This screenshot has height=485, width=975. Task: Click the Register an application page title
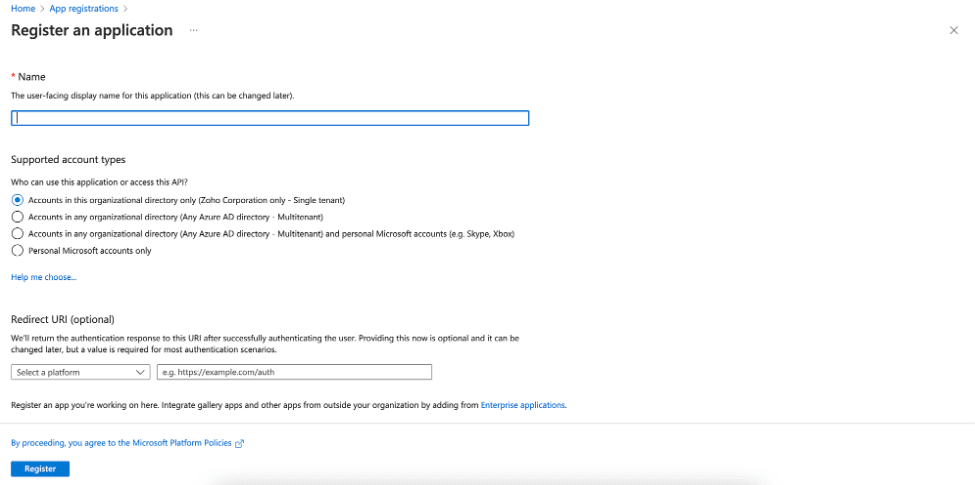pos(92,30)
